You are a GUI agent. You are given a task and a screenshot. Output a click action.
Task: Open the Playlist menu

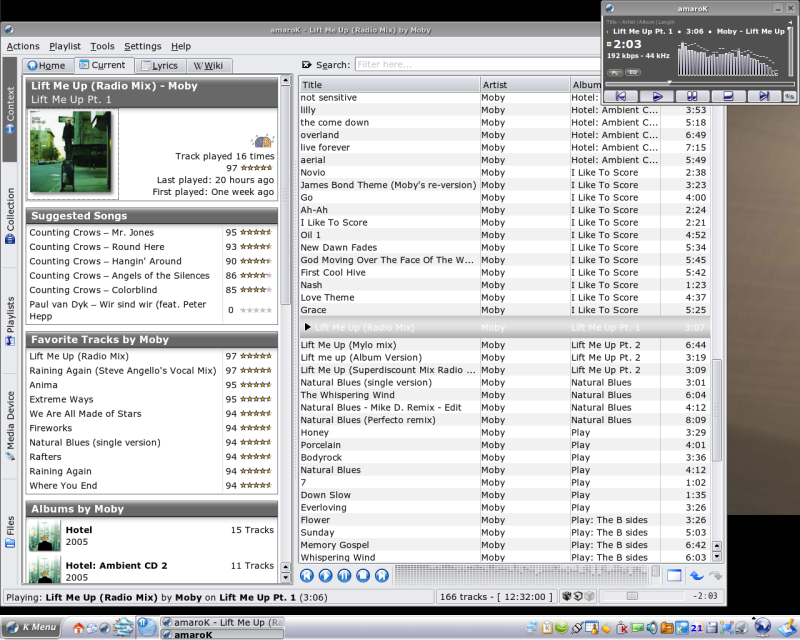coord(65,46)
